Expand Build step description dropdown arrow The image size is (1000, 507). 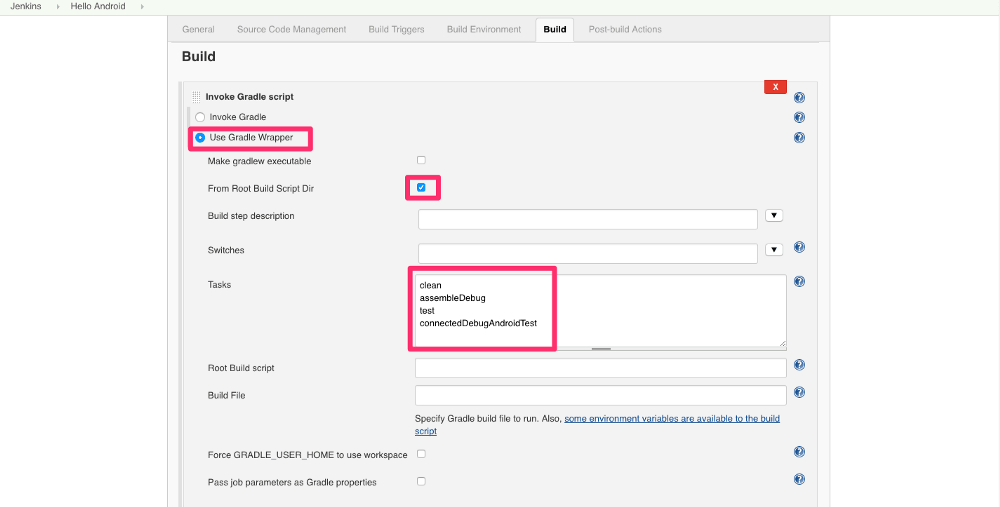tap(774, 216)
